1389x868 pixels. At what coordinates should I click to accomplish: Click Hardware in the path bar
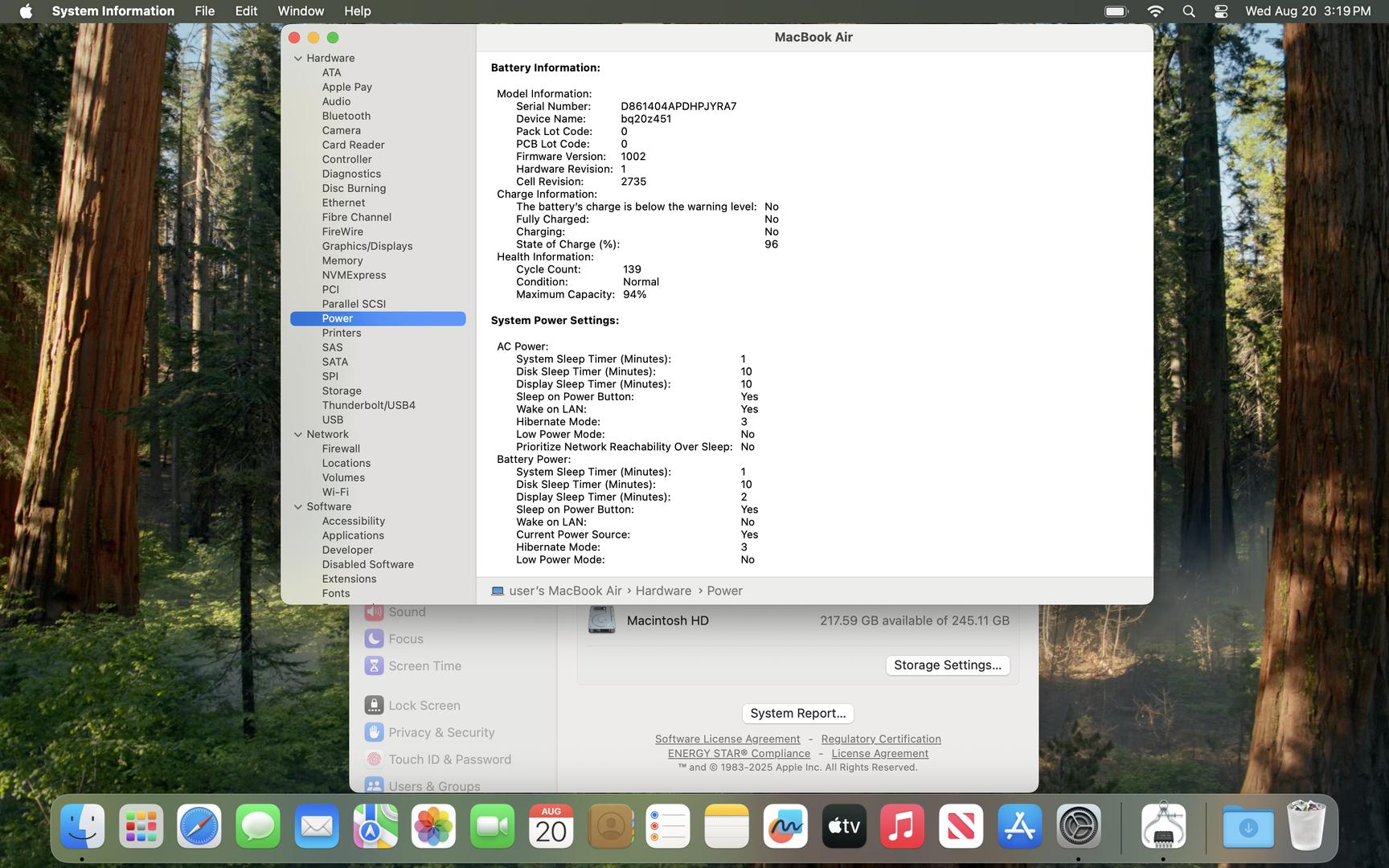coord(663,591)
